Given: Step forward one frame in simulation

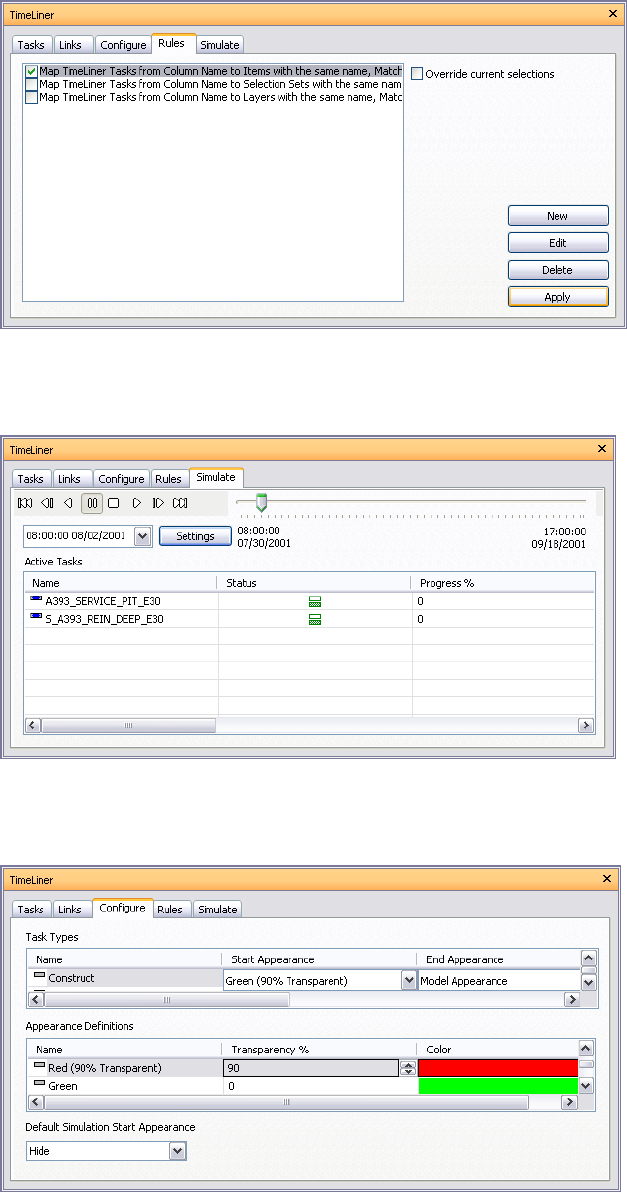Looking at the screenshot, I should pos(159,502).
